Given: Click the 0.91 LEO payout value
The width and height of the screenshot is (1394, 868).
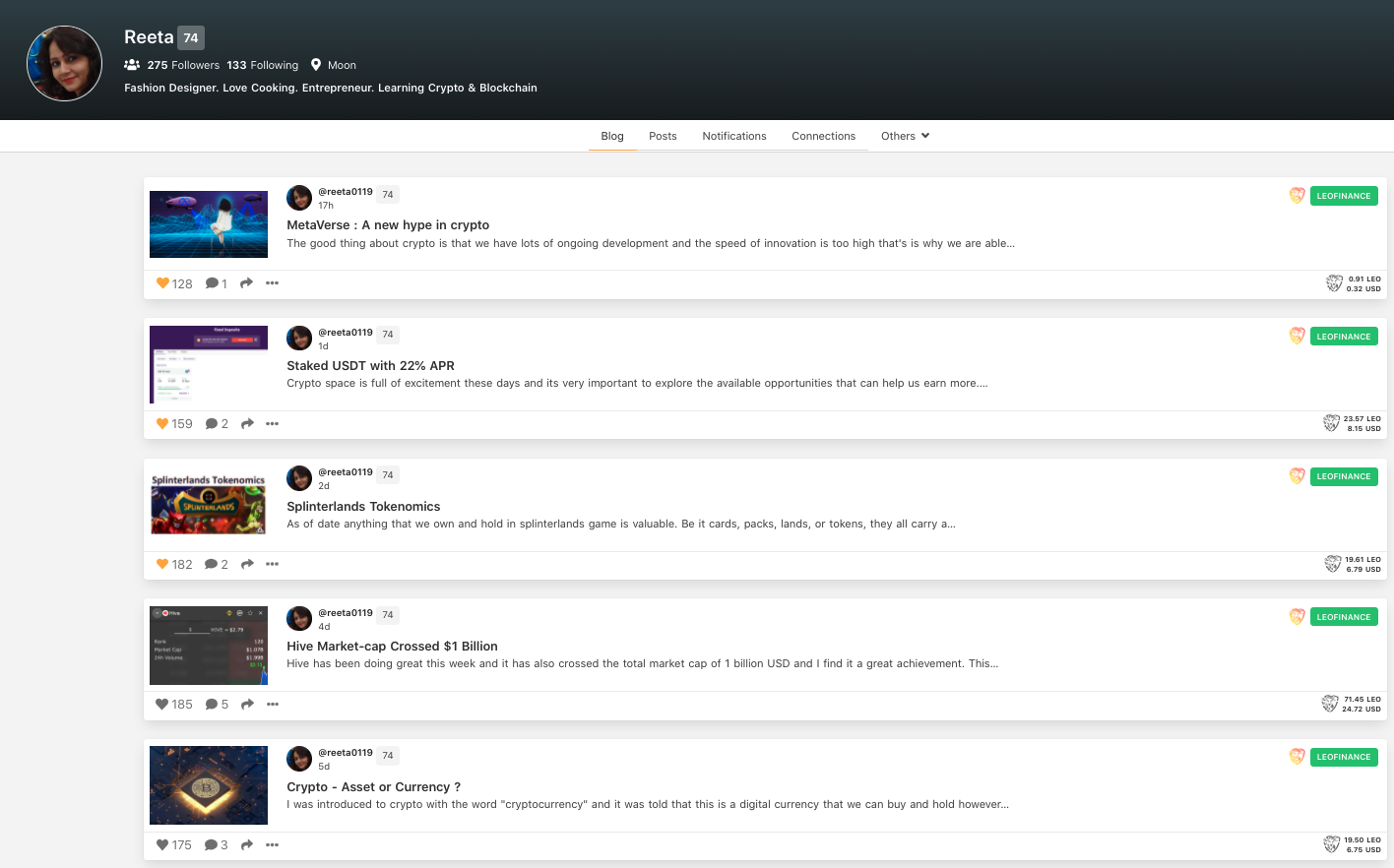Looking at the screenshot, I should click(x=1363, y=279).
